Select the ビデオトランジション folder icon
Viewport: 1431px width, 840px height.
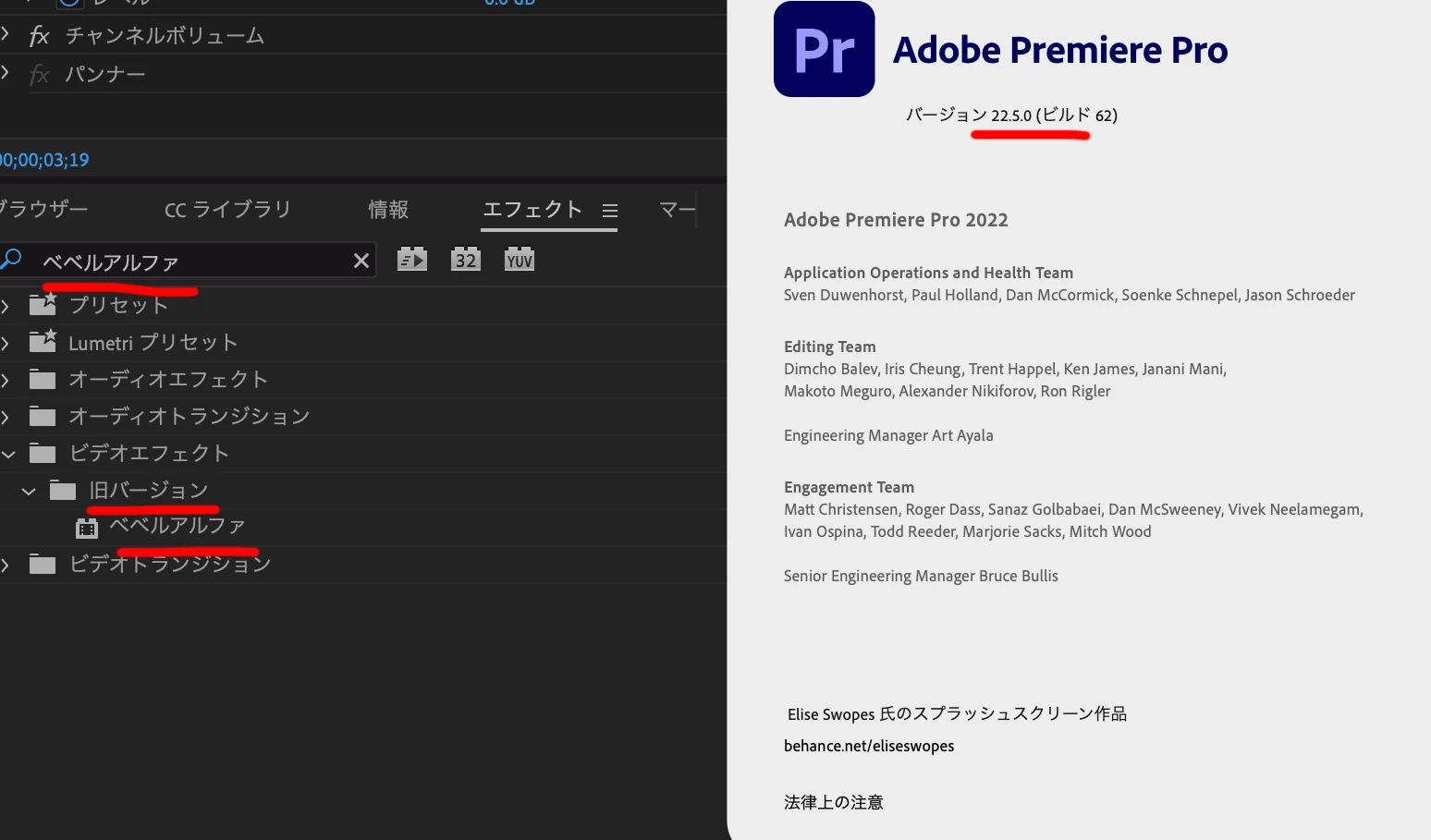coord(43,564)
